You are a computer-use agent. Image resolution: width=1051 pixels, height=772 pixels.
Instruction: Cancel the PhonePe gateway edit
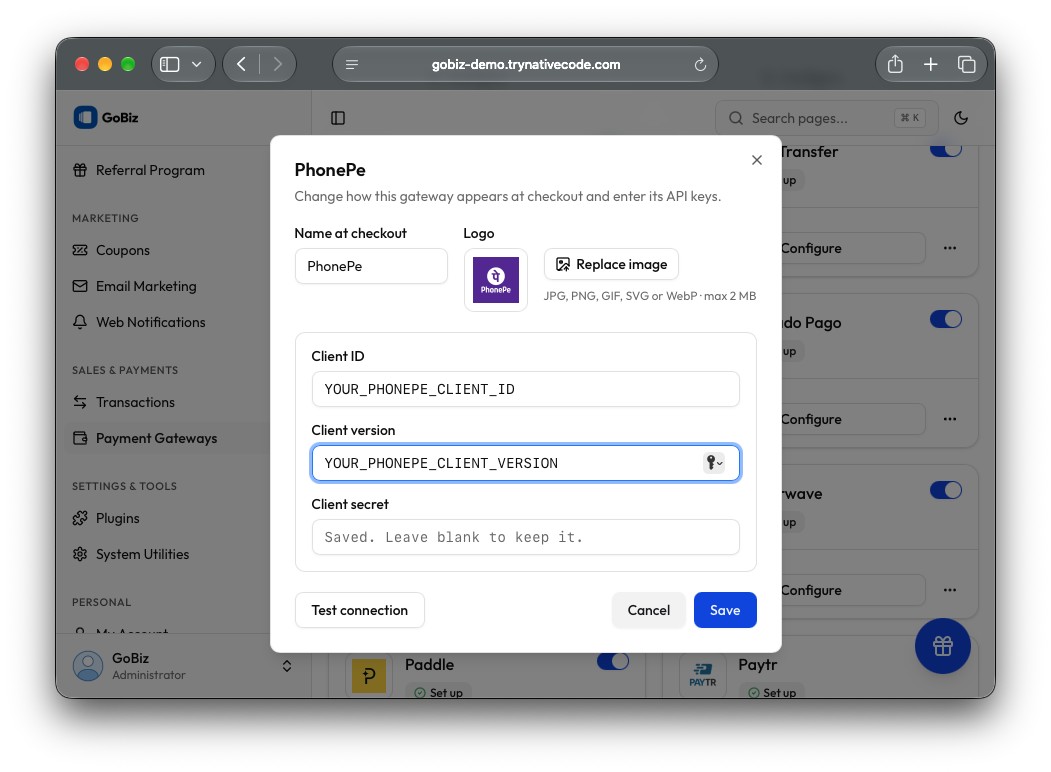tap(648, 610)
